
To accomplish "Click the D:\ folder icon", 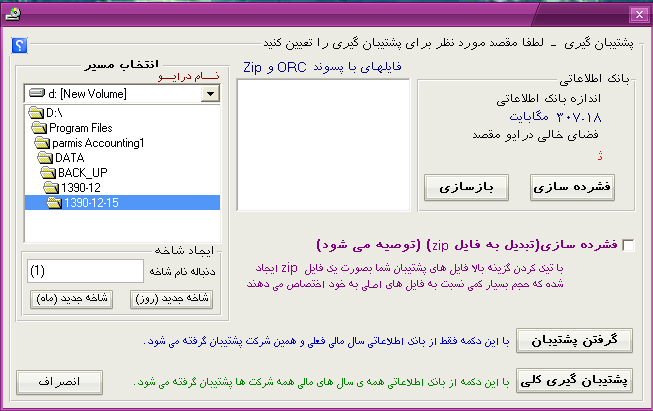I will pyautogui.click(x=36, y=112).
